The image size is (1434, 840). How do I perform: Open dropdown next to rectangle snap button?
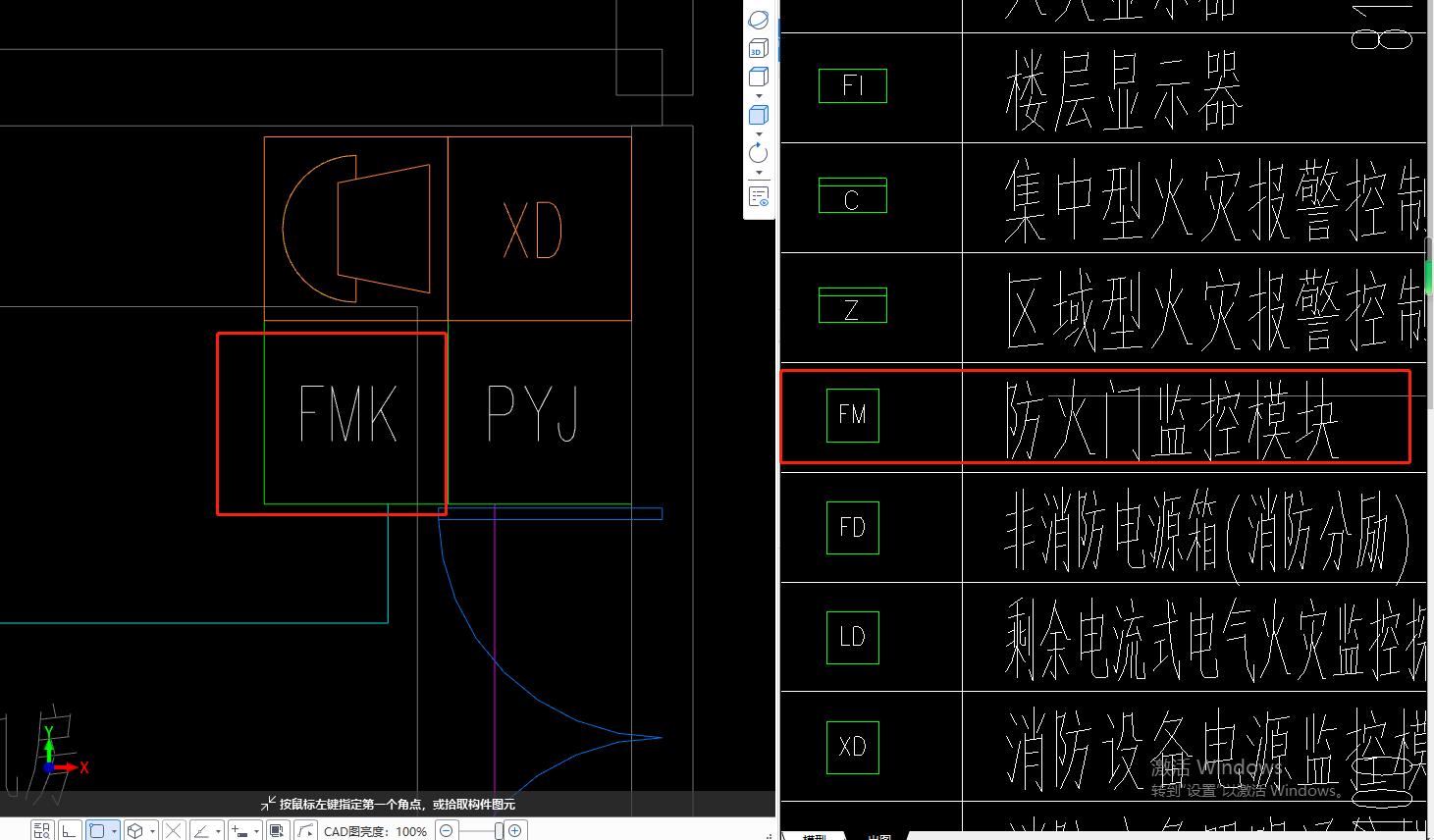point(114,831)
